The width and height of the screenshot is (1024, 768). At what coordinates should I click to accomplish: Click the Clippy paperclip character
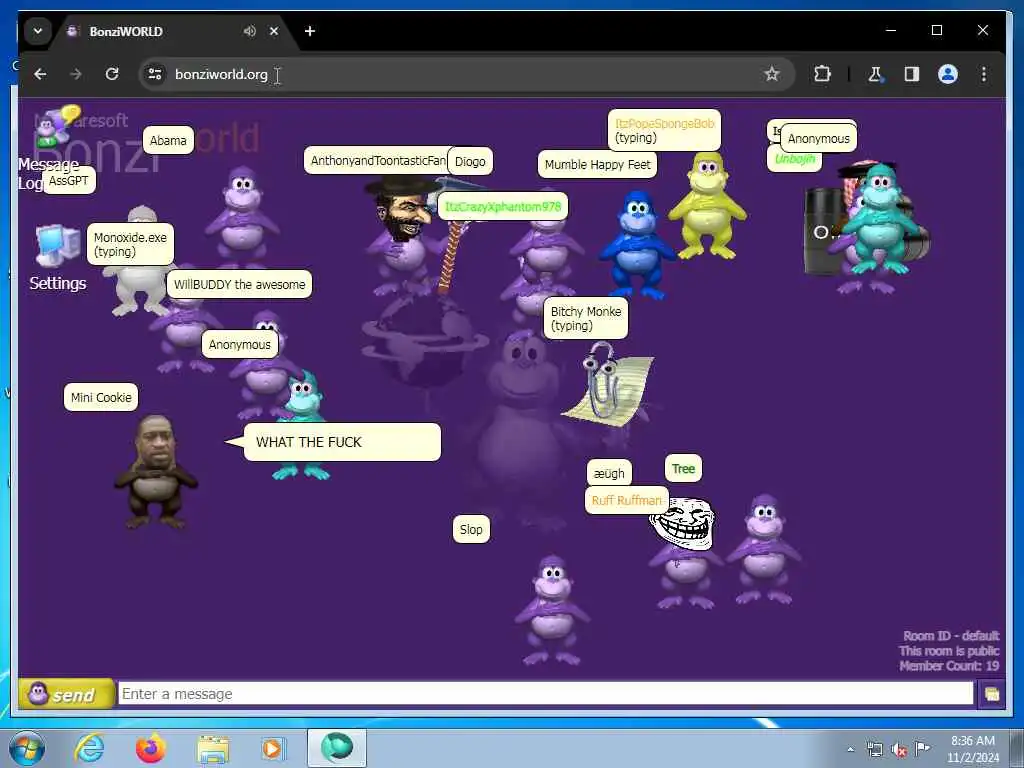click(x=609, y=384)
